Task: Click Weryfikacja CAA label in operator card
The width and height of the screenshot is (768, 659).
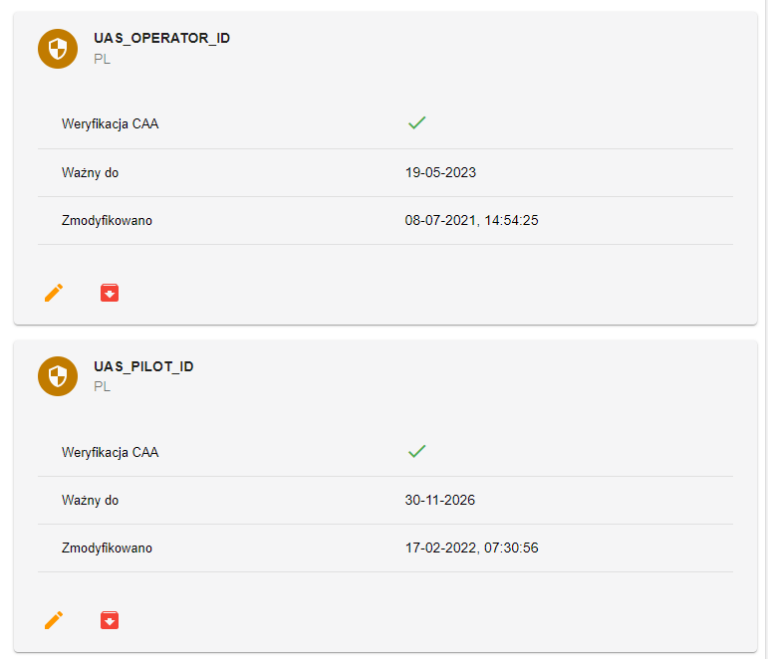Action: coord(110,124)
